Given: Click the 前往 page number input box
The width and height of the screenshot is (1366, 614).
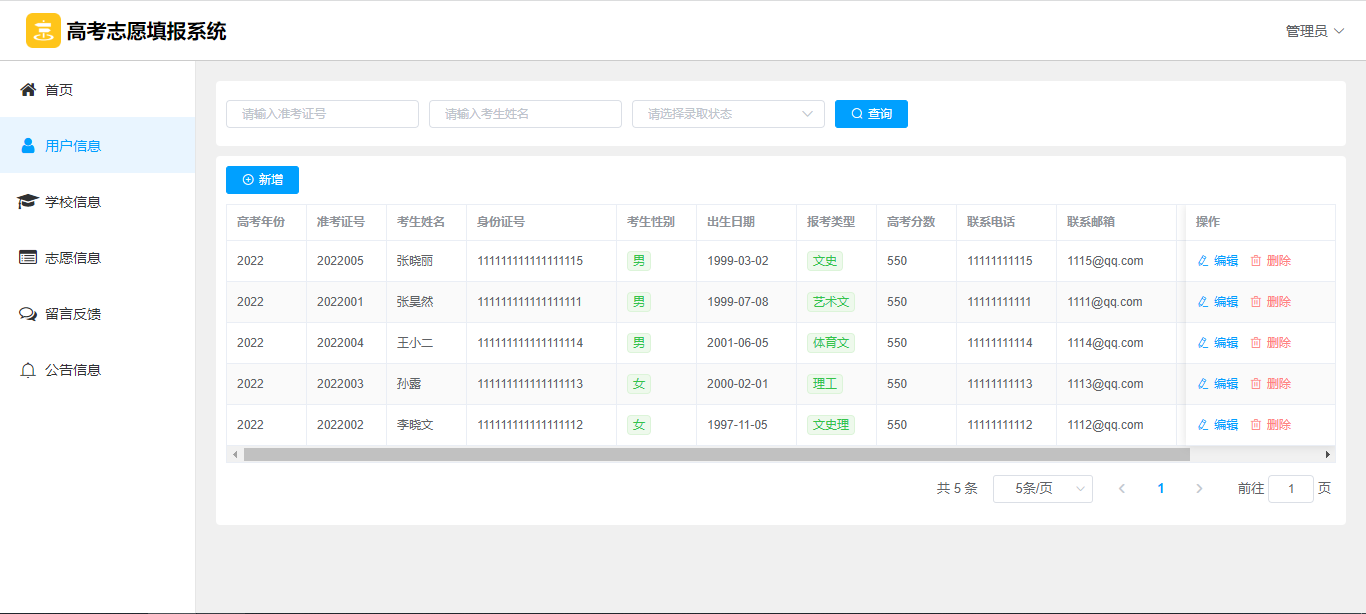Looking at the screenshot, I should click(x=1290, y=489).
